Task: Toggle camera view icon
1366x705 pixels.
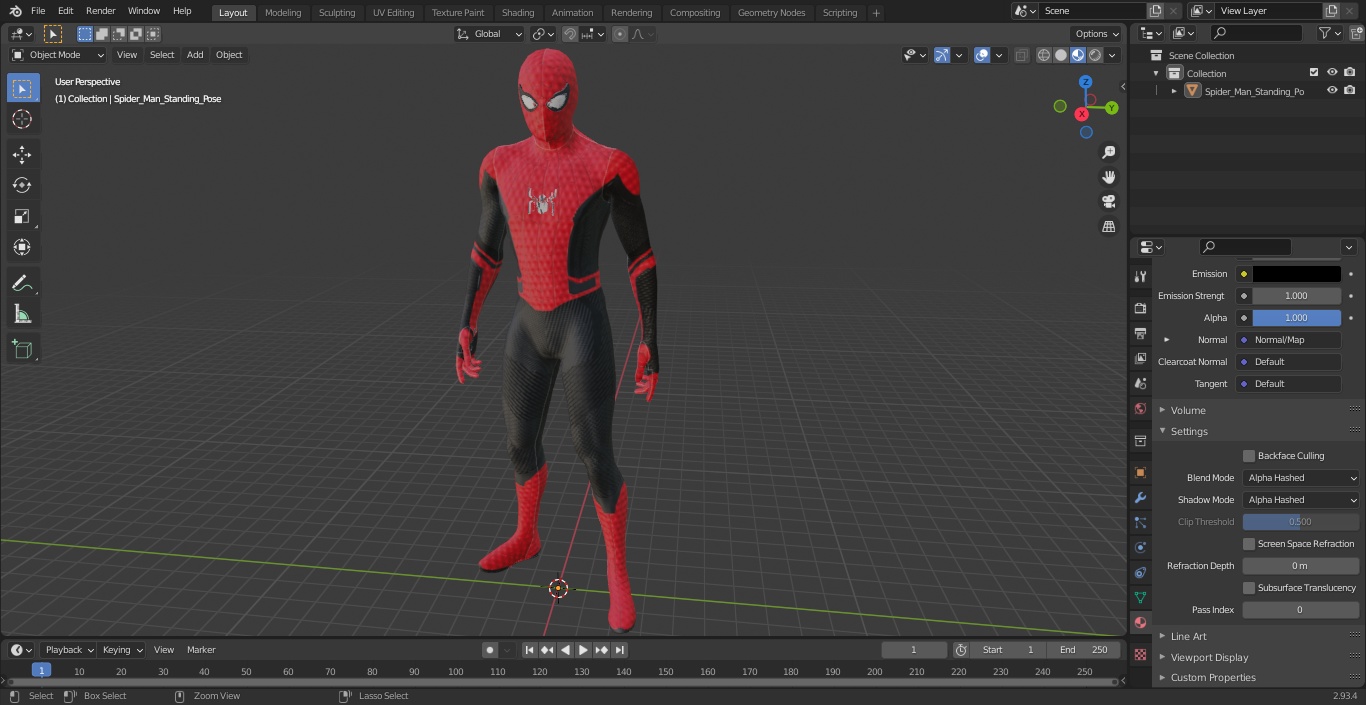Action: 1108,202
